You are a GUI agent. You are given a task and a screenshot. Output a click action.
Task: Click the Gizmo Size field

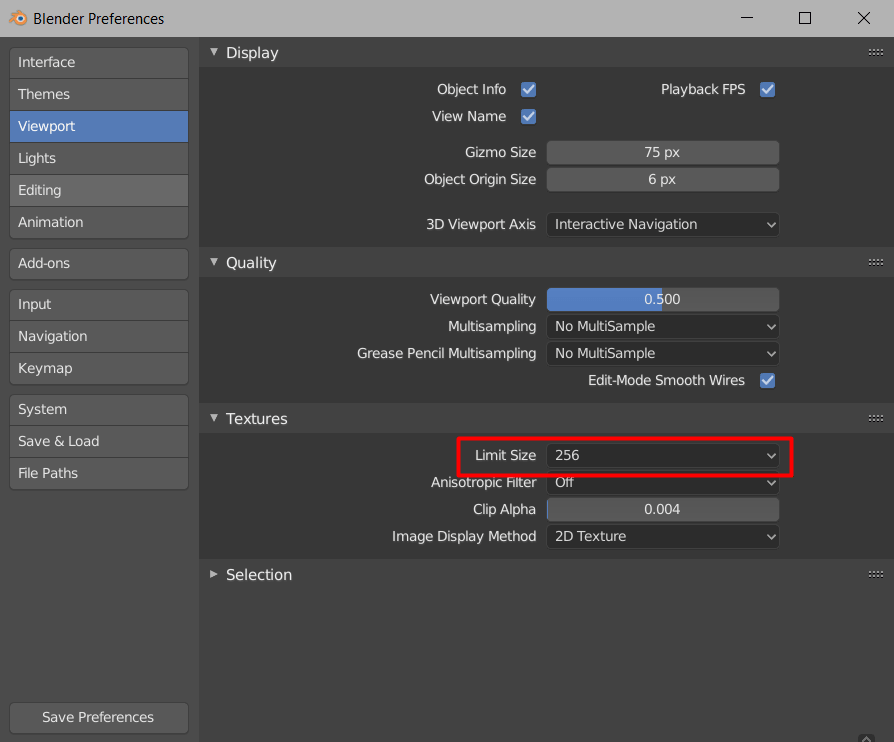(663, 152)
